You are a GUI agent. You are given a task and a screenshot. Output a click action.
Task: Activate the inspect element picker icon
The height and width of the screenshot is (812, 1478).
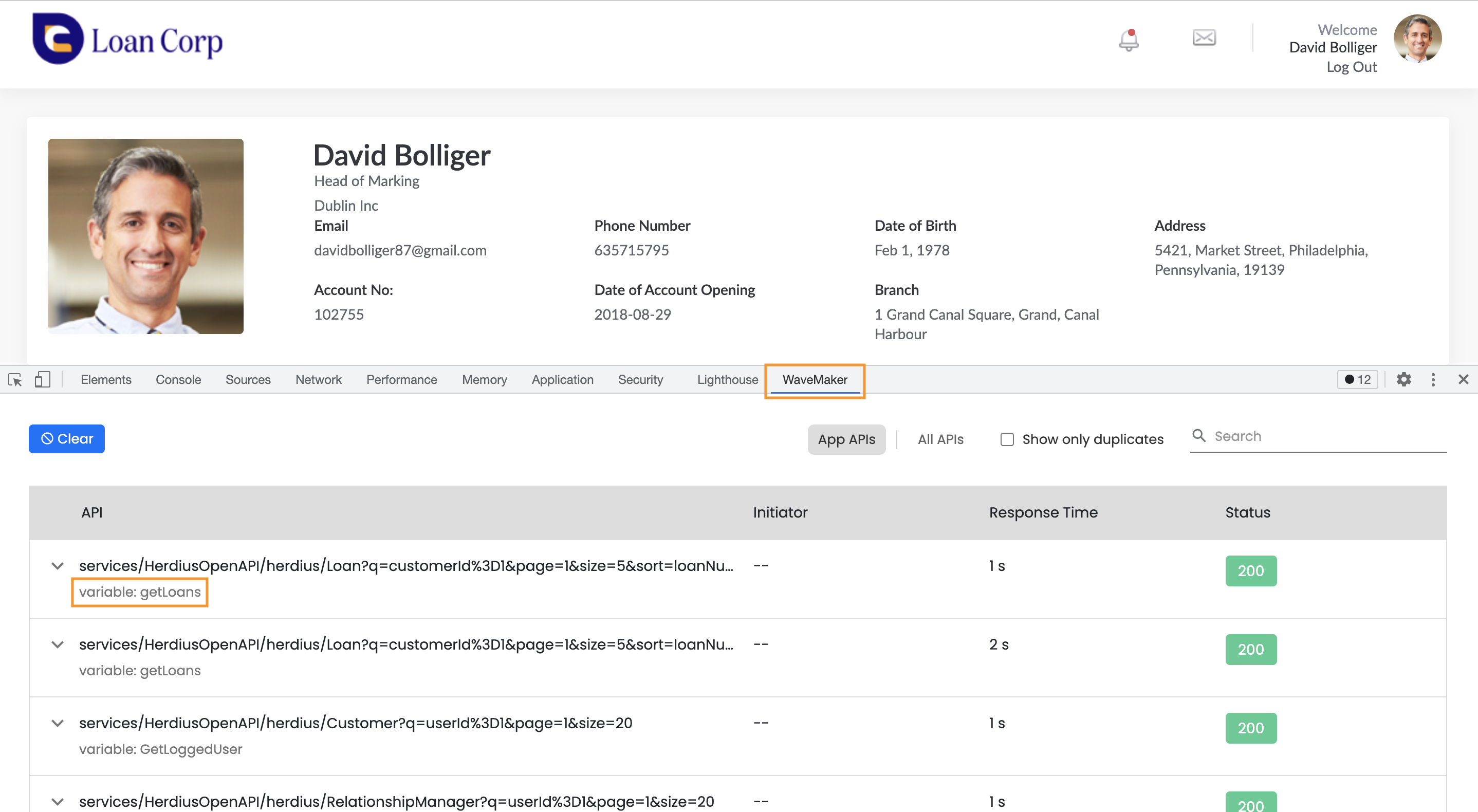(x=15, y=379)
